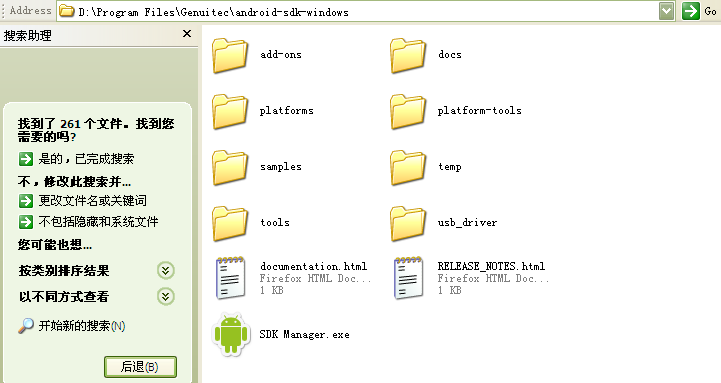Click the tools folder label
Image resolution: width=721 pixels, height=383 pixels.
coord(275,223)
